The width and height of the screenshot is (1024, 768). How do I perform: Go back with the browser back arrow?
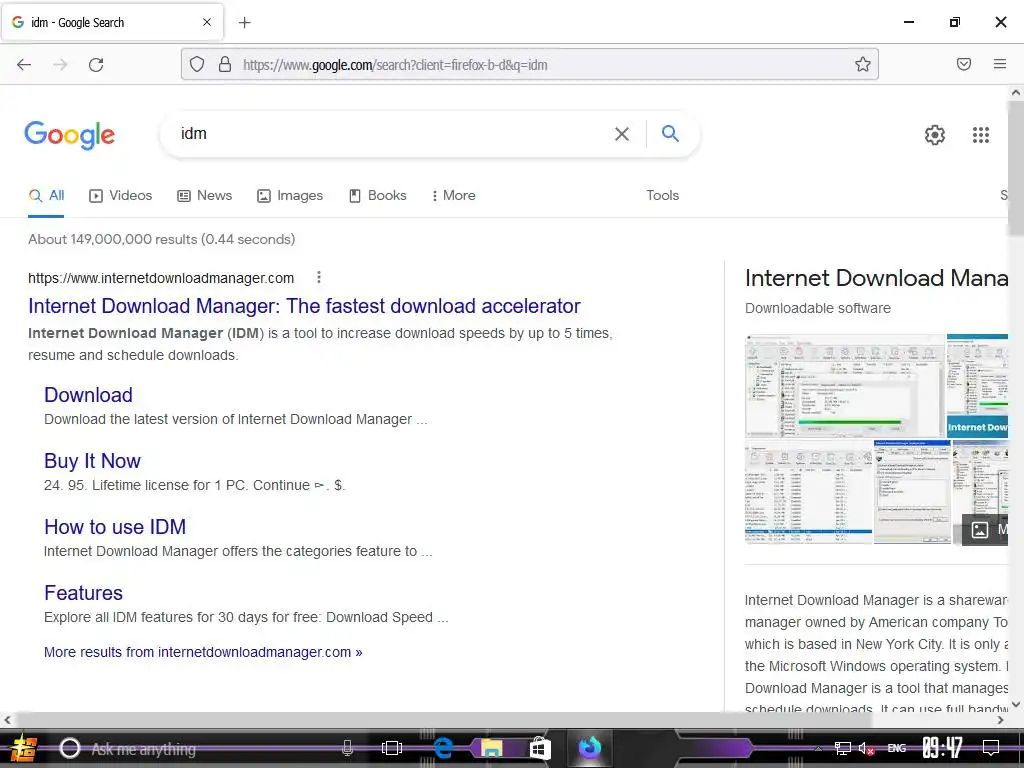(x=24, y=64)
